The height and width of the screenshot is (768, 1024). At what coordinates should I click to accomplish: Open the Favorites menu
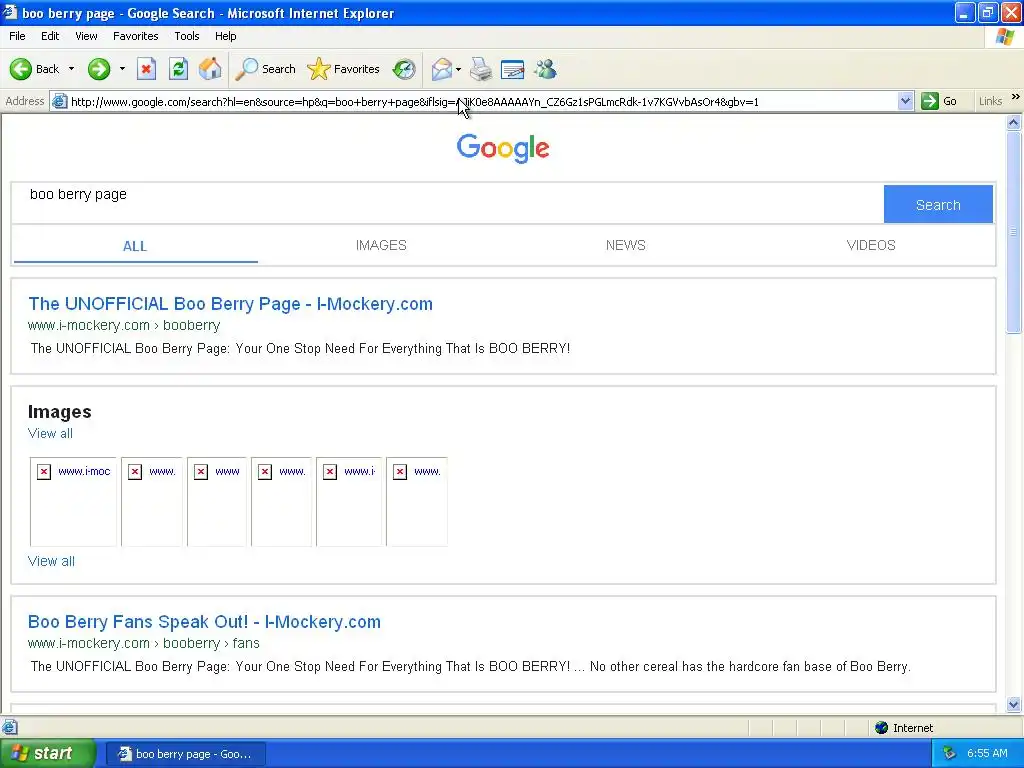[x=135, y=36]
